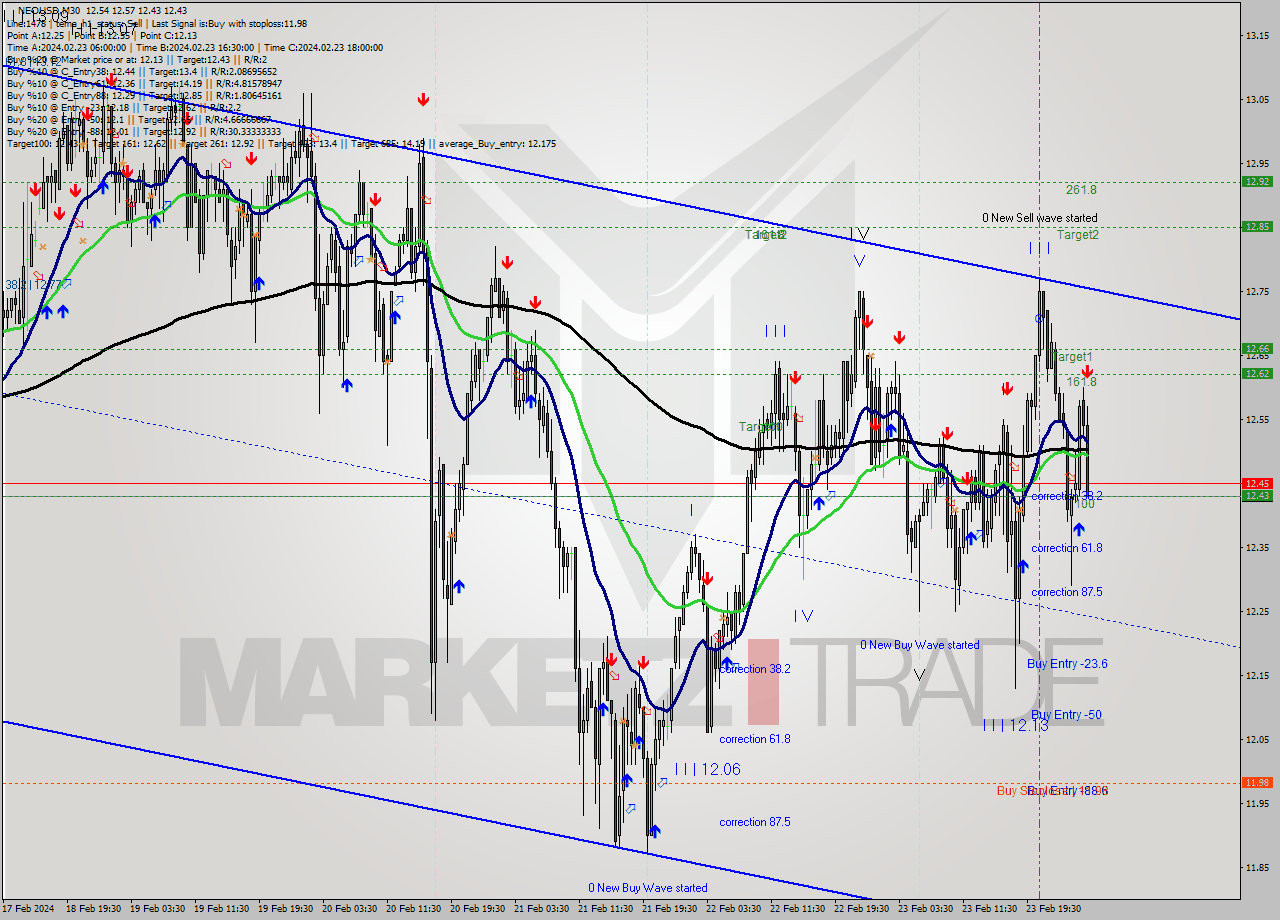Click 12.15 on the price axis

[x=1258, y=675]
